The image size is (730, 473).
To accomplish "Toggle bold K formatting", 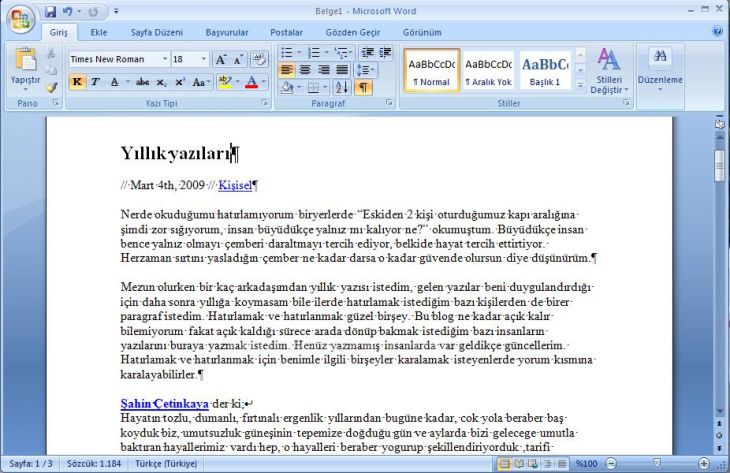I will (77, 82).
